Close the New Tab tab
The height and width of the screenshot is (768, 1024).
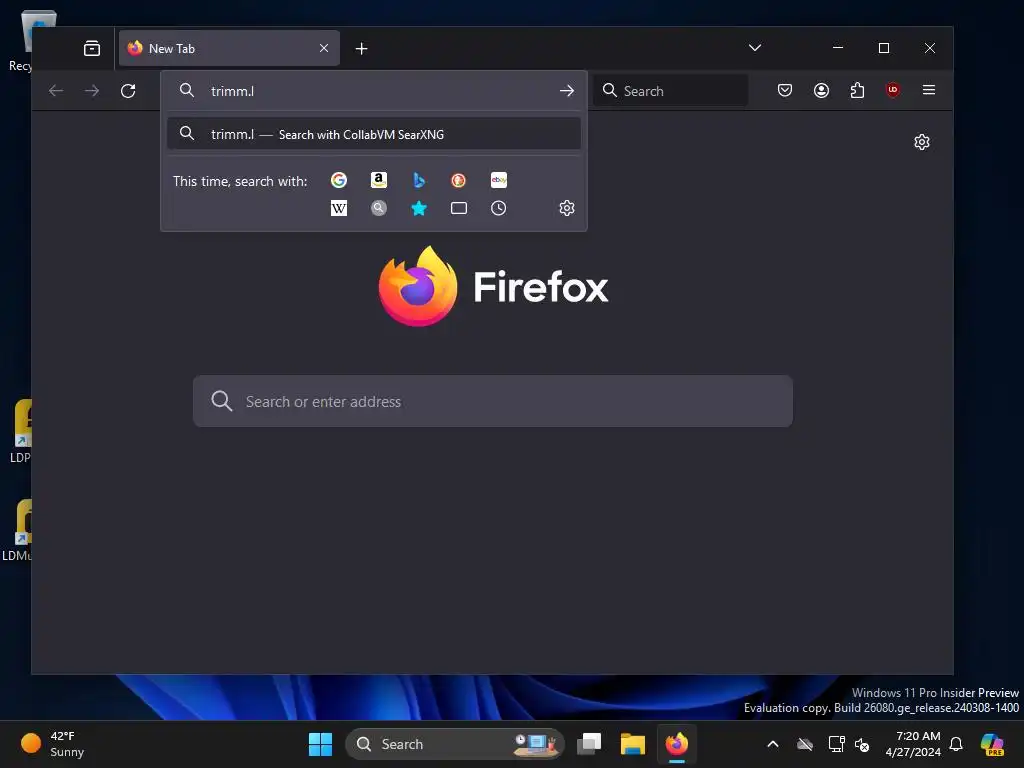point(324,48)
